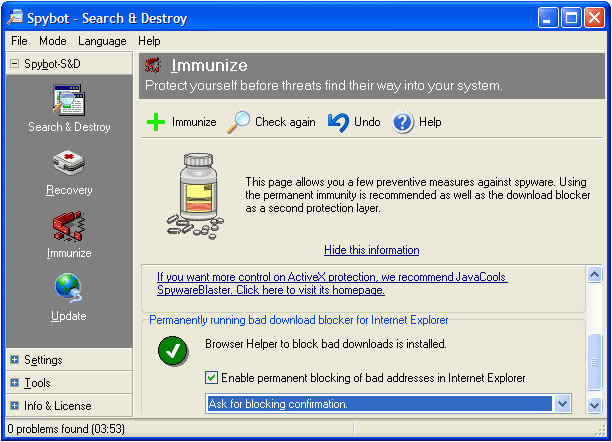Expand the Tools sidebar section

(x=14, y=382)
